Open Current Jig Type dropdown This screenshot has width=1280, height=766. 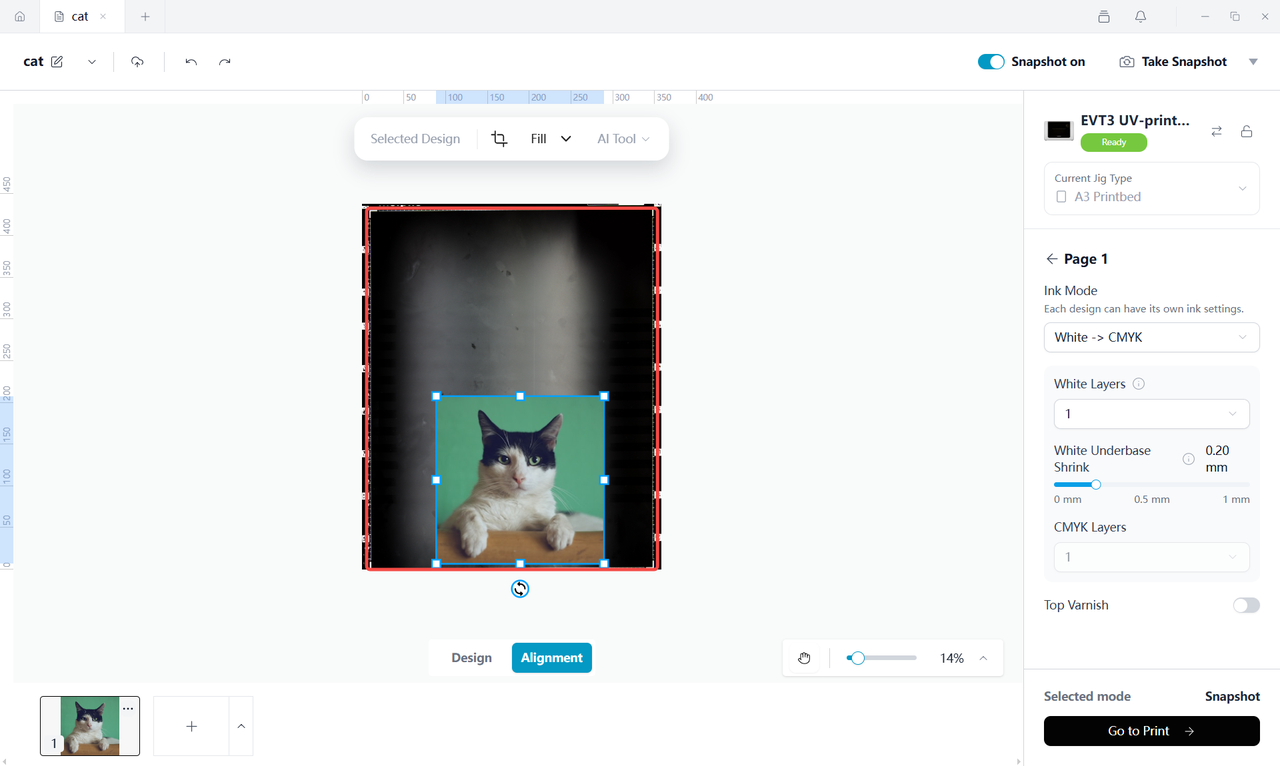[x=1152, y=188]
